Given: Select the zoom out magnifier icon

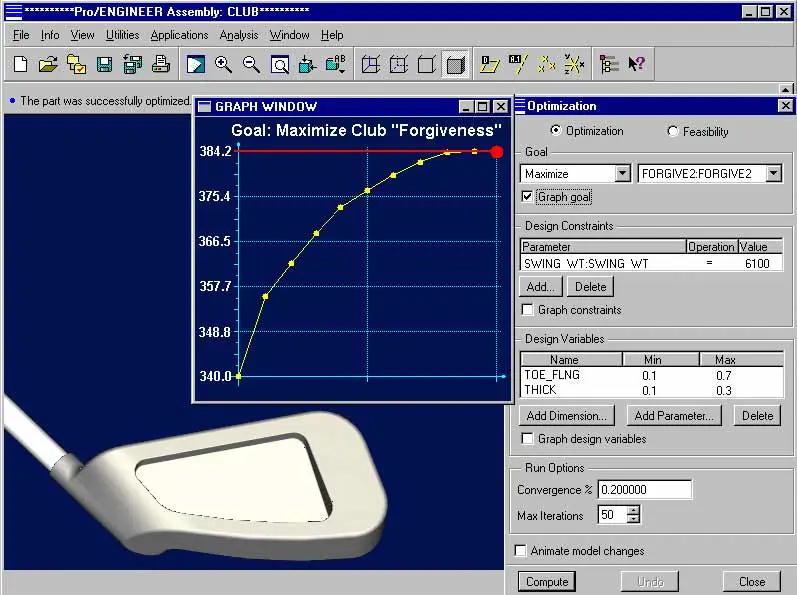Looking at the screenshot, I should (251, 65).
